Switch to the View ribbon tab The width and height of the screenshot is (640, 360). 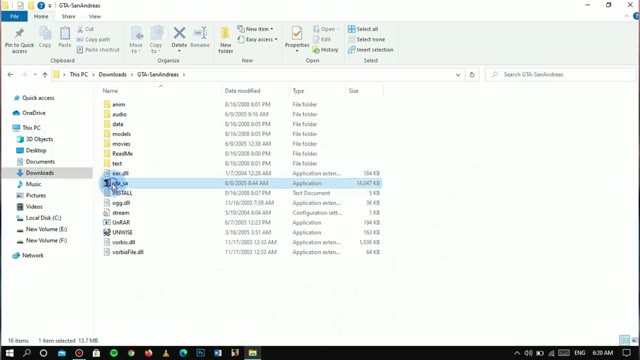[95, 16]
